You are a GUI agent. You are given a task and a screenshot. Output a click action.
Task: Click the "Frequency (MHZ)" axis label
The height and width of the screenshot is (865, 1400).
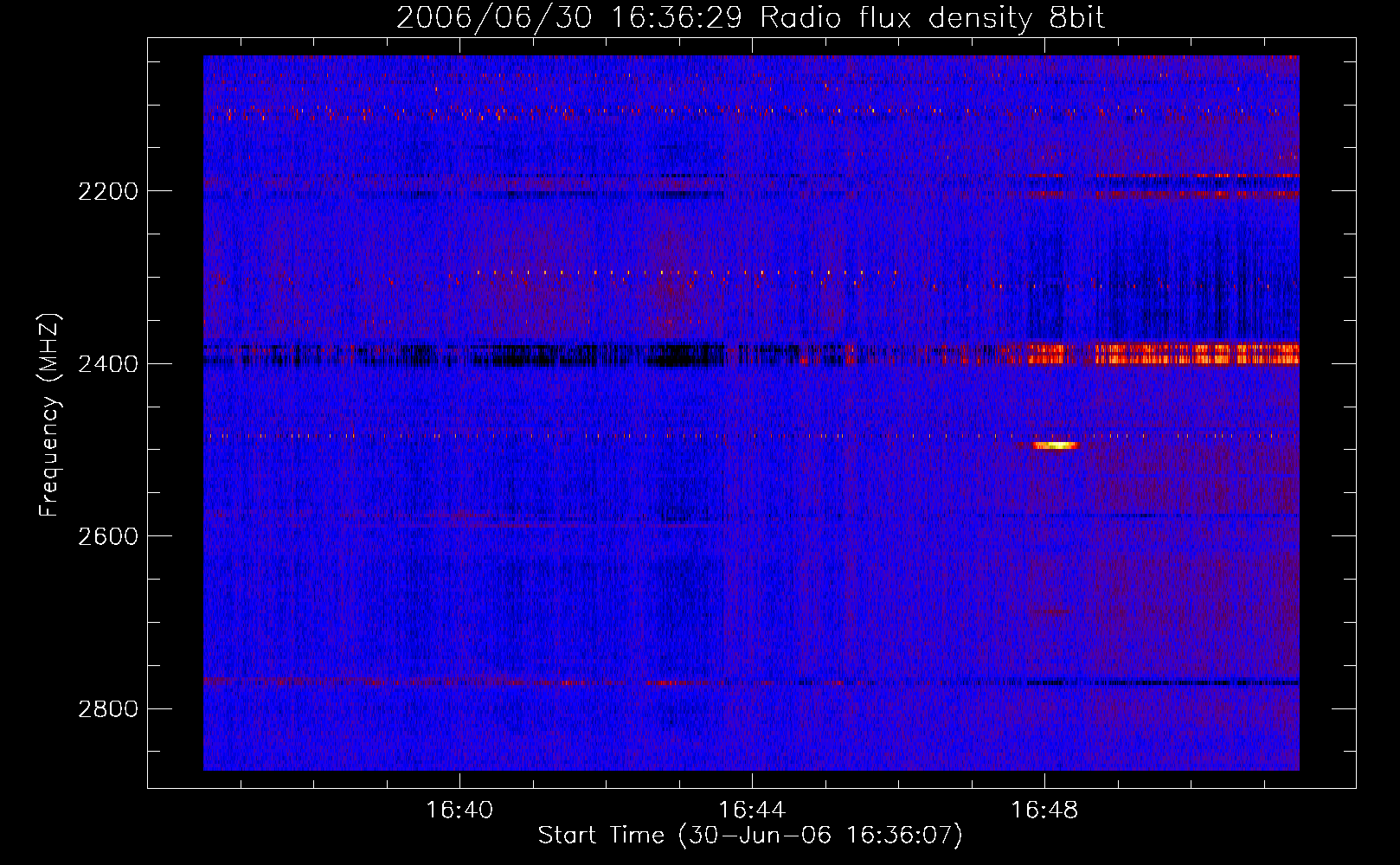click(x=49, y=415)
